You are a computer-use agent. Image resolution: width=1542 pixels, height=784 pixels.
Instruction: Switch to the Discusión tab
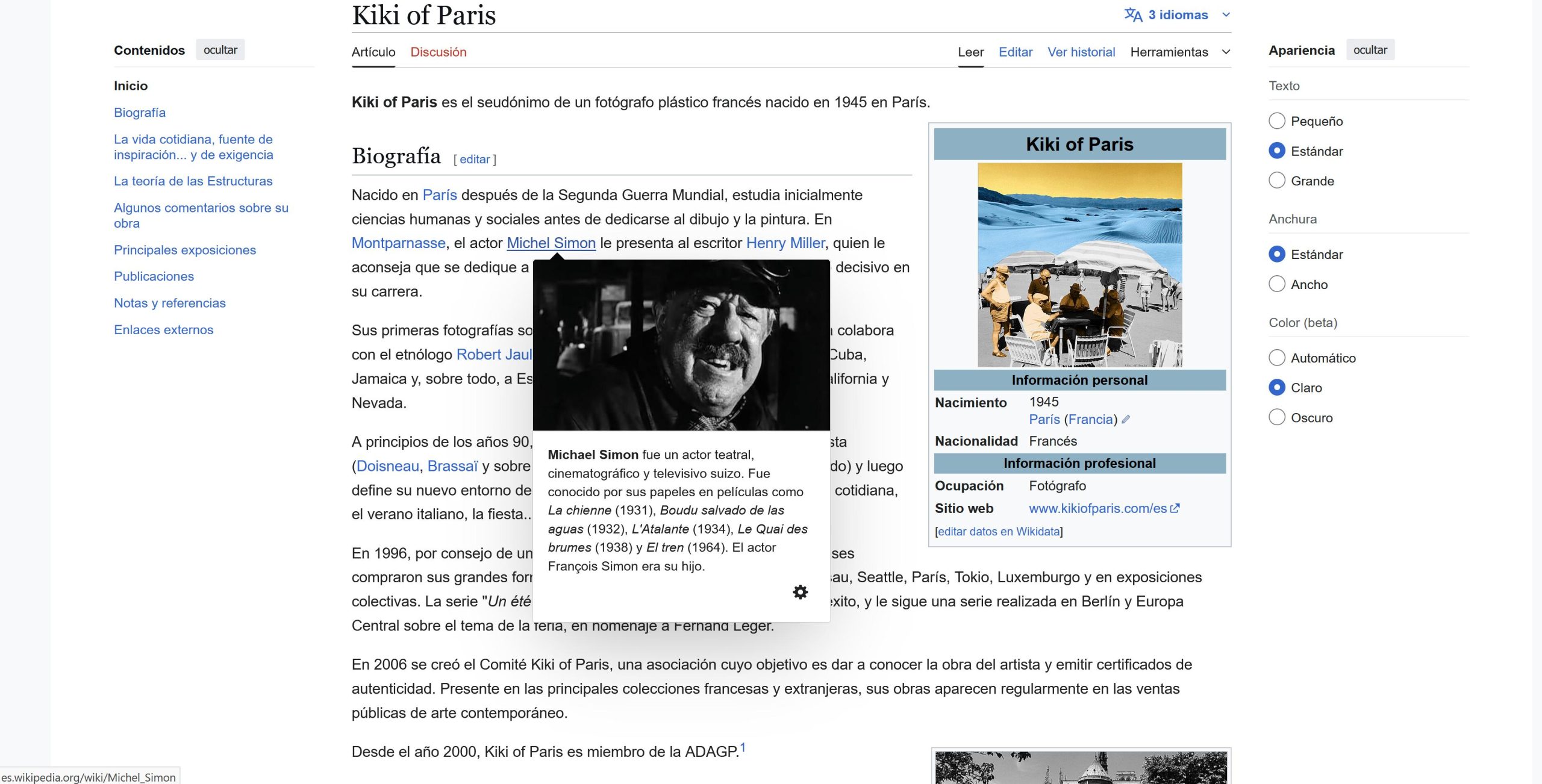click(x=439, y=52)
